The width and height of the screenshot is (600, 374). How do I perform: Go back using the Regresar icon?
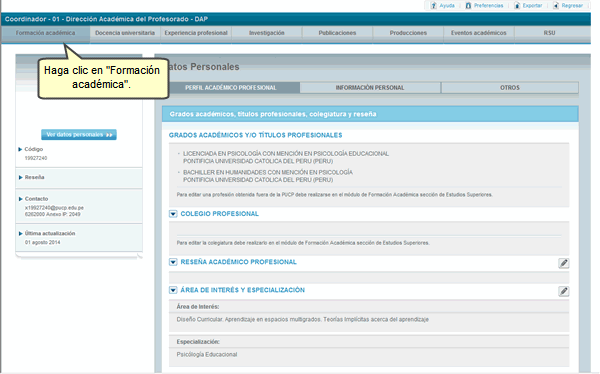[x=556, y=5]
